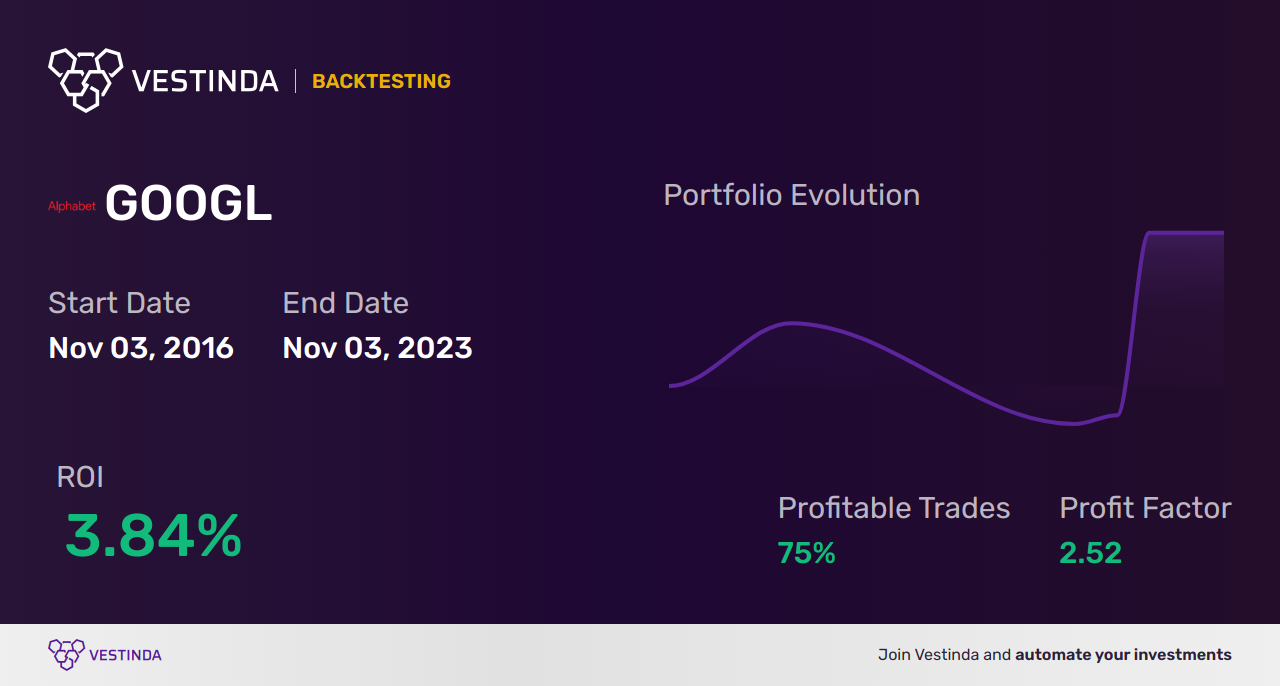1280x686 pixels.
Task: Select the End Date label
Action: (x=346, y=303)
